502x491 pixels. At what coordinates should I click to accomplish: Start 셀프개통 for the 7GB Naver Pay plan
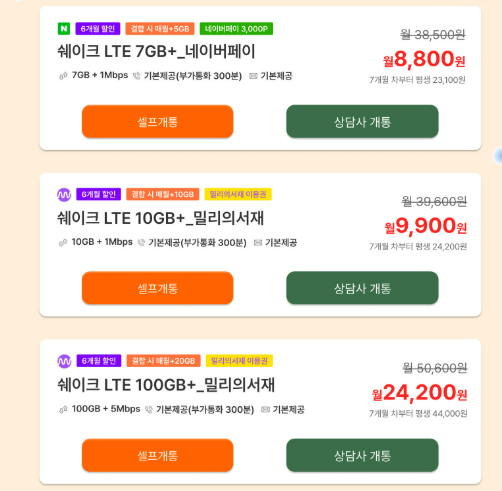click(158, 122)
